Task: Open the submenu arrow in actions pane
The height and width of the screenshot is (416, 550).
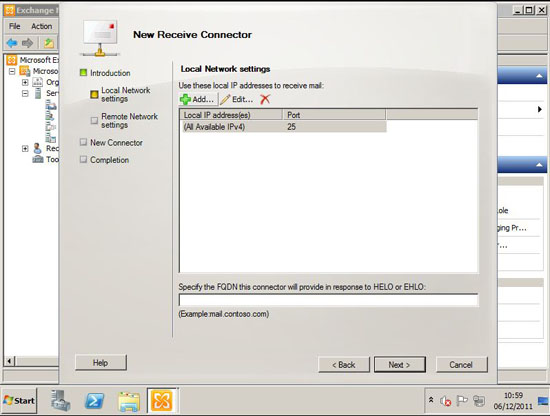Action: (540, 109)
